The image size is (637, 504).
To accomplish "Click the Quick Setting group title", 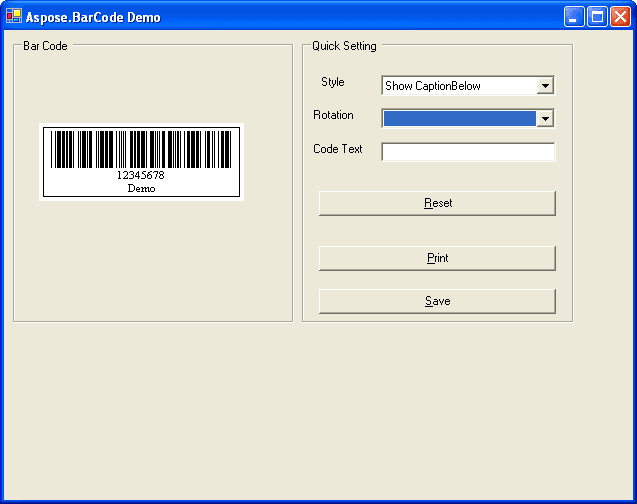I will (344, 46).
